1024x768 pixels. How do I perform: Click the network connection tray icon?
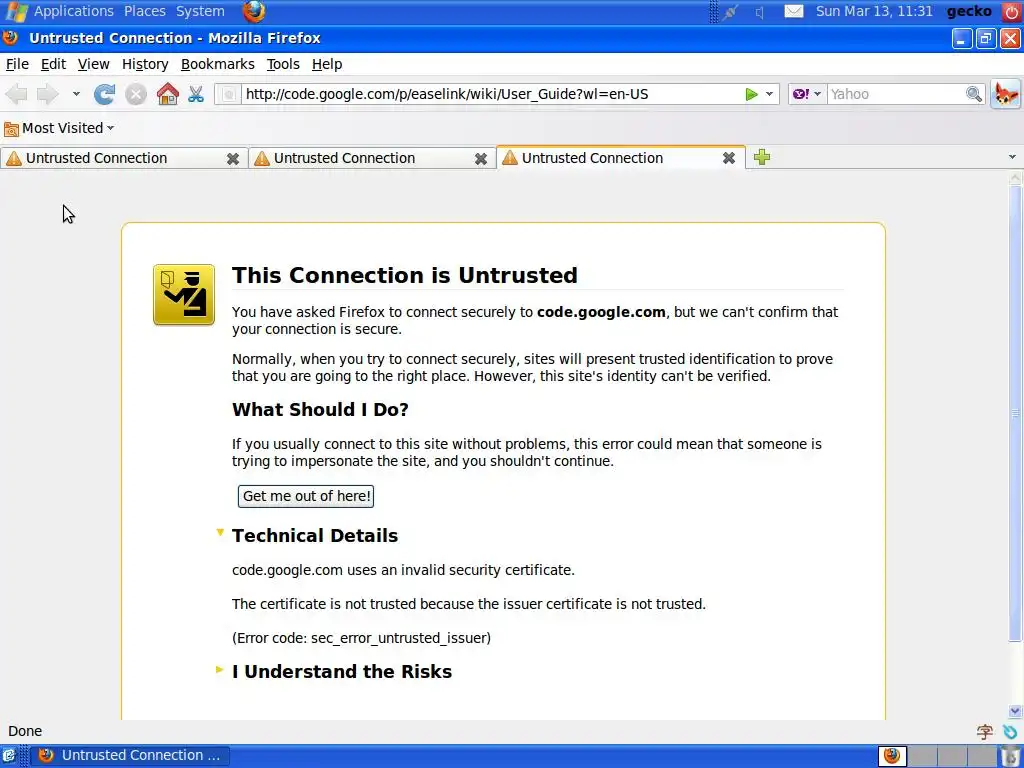(730, 12)
